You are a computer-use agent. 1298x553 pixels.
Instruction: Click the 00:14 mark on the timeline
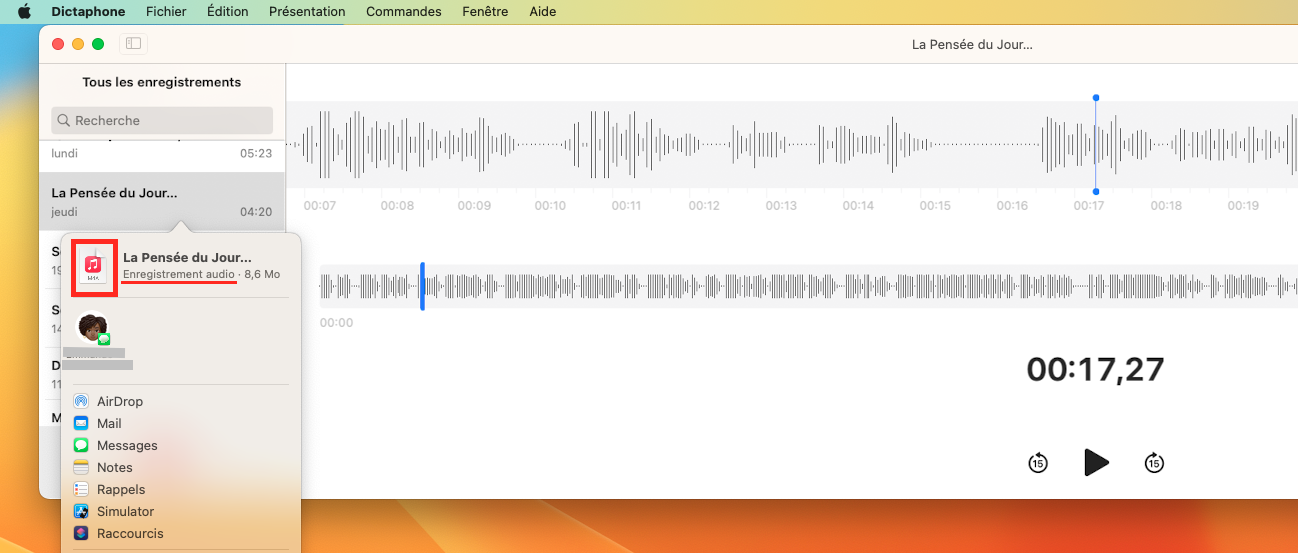click(x=858, y=206)
